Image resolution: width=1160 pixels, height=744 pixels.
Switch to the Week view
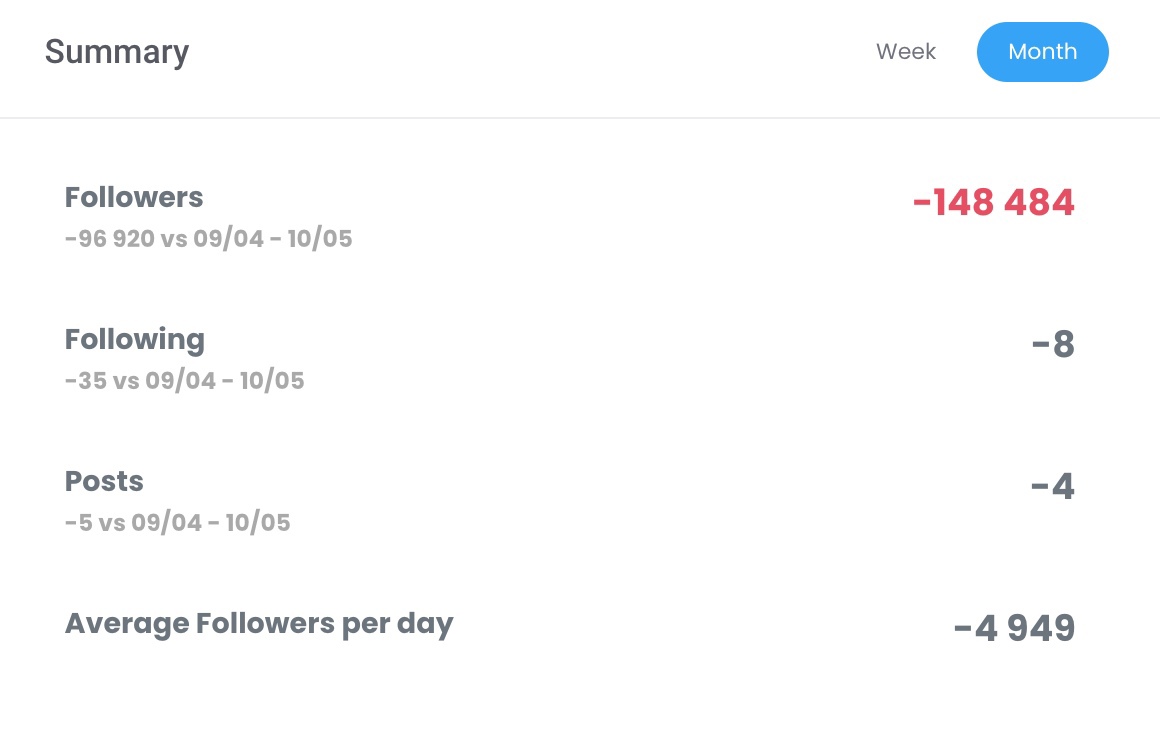[x=906, y=52]
